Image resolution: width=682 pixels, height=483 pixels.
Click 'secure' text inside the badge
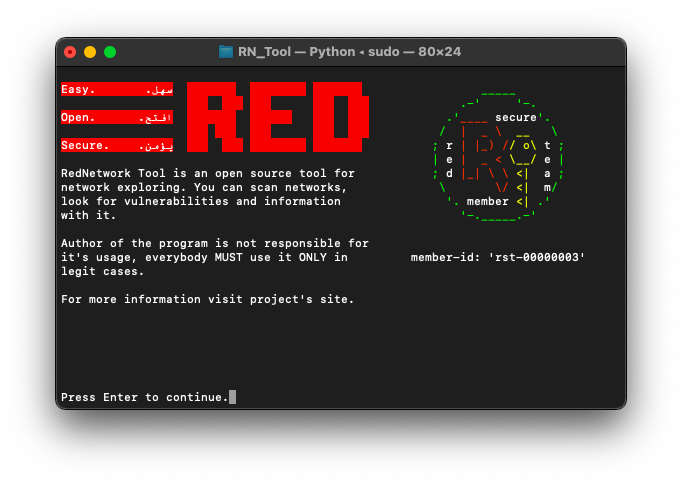tap(516, 117)
